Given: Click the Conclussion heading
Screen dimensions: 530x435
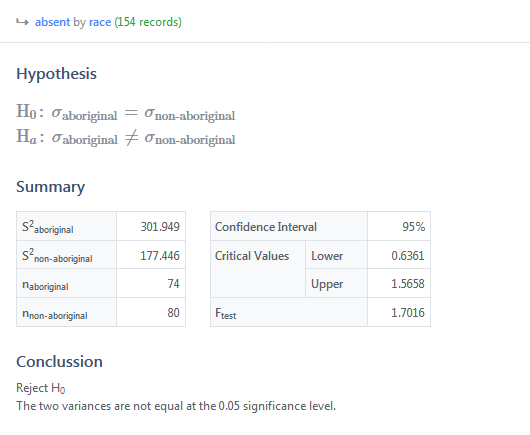Looking at the screenshot, I should [59, 361].
